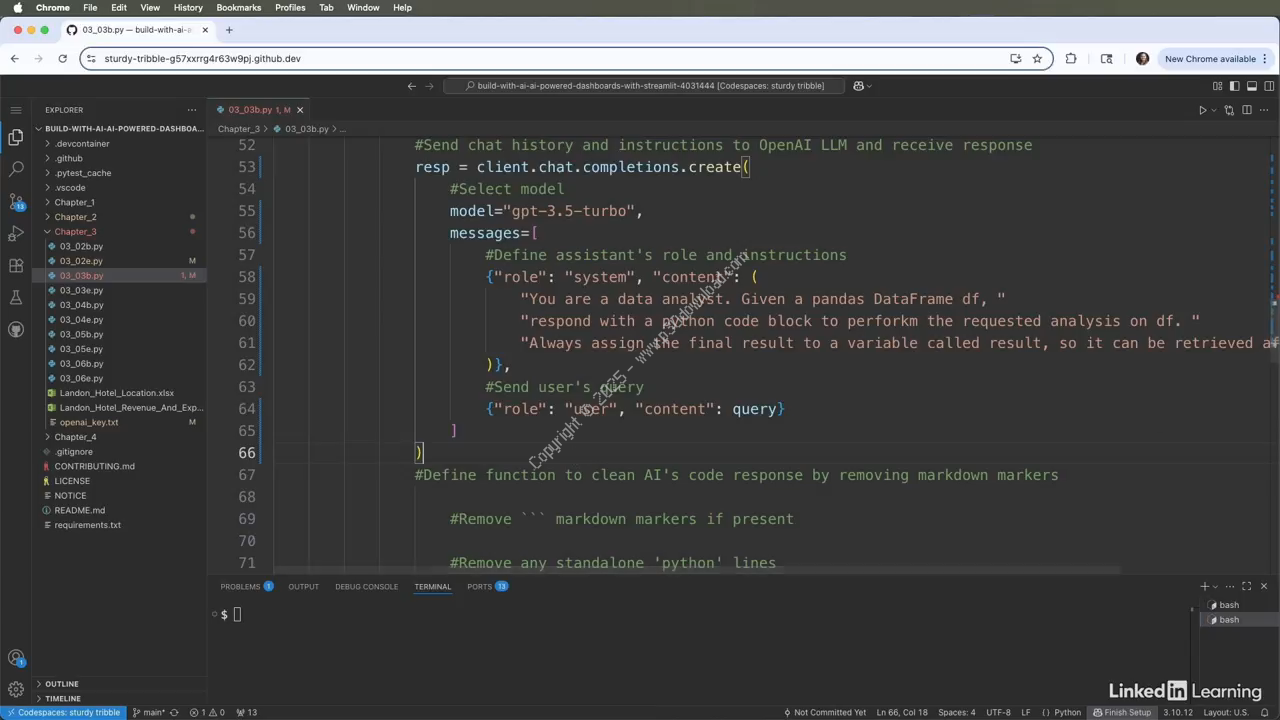Open the VS Code hamburger menu
This screenshot has height=720, width=1280.
(16, 110)
